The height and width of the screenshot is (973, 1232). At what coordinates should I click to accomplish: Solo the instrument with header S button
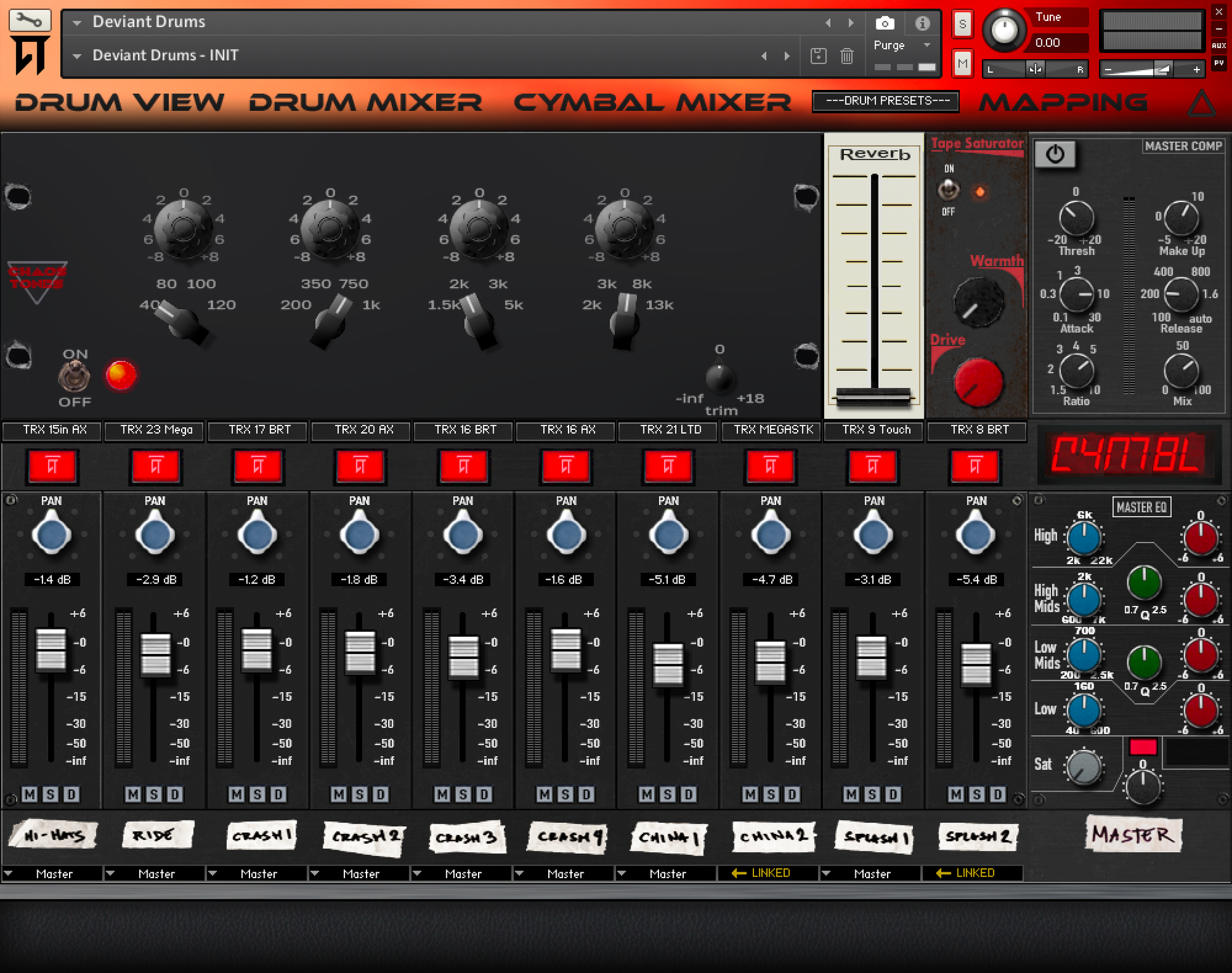point(962,25)
